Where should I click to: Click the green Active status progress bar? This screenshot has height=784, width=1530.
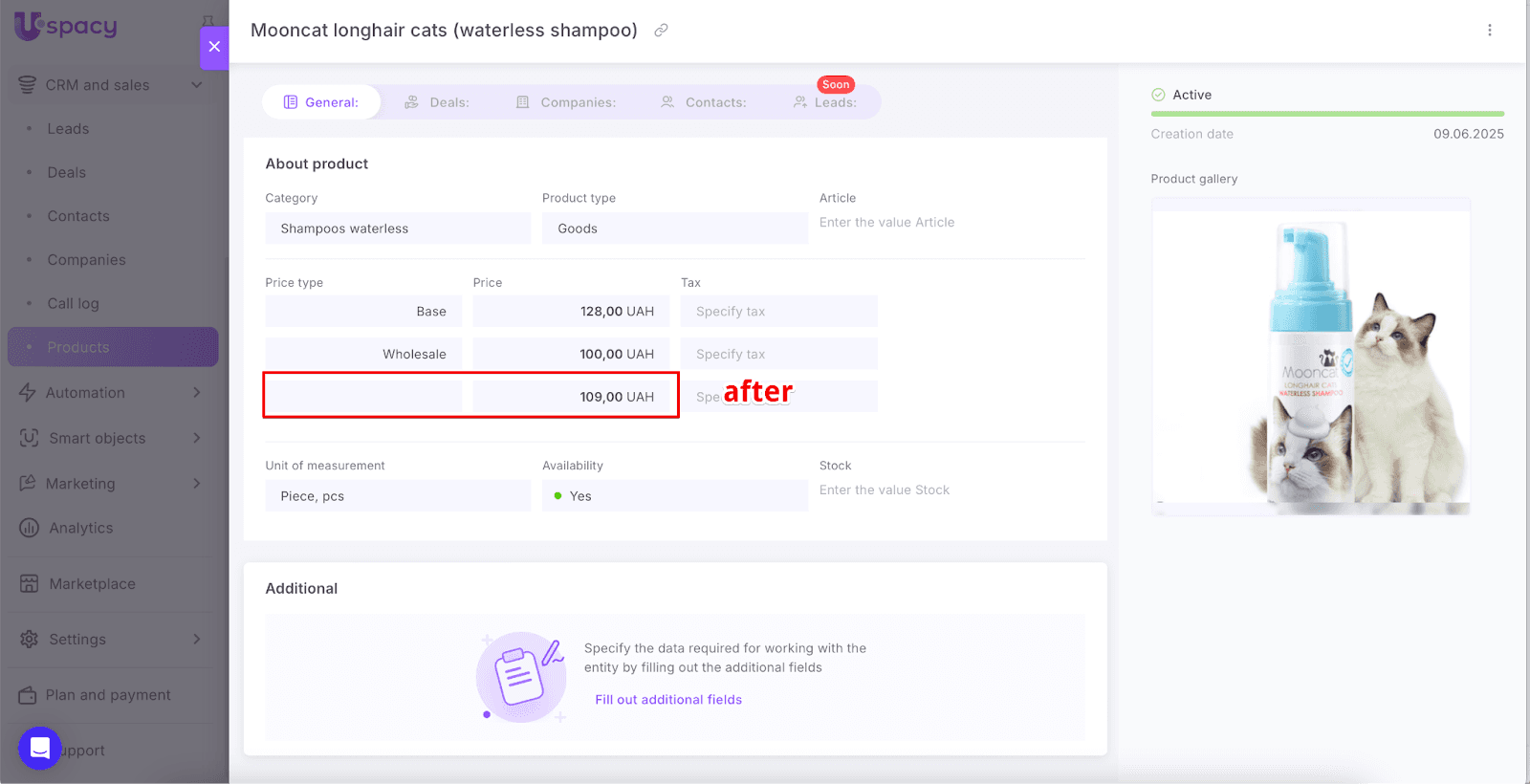1326,114
